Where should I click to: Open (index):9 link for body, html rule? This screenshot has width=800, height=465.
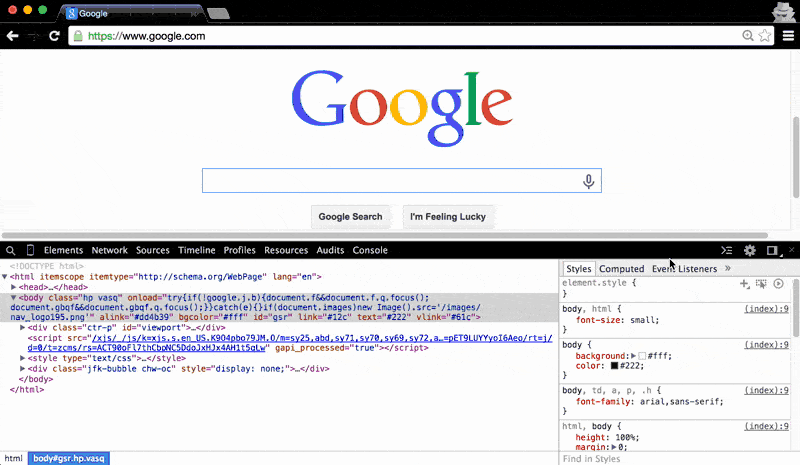click(x=766, y=309)
